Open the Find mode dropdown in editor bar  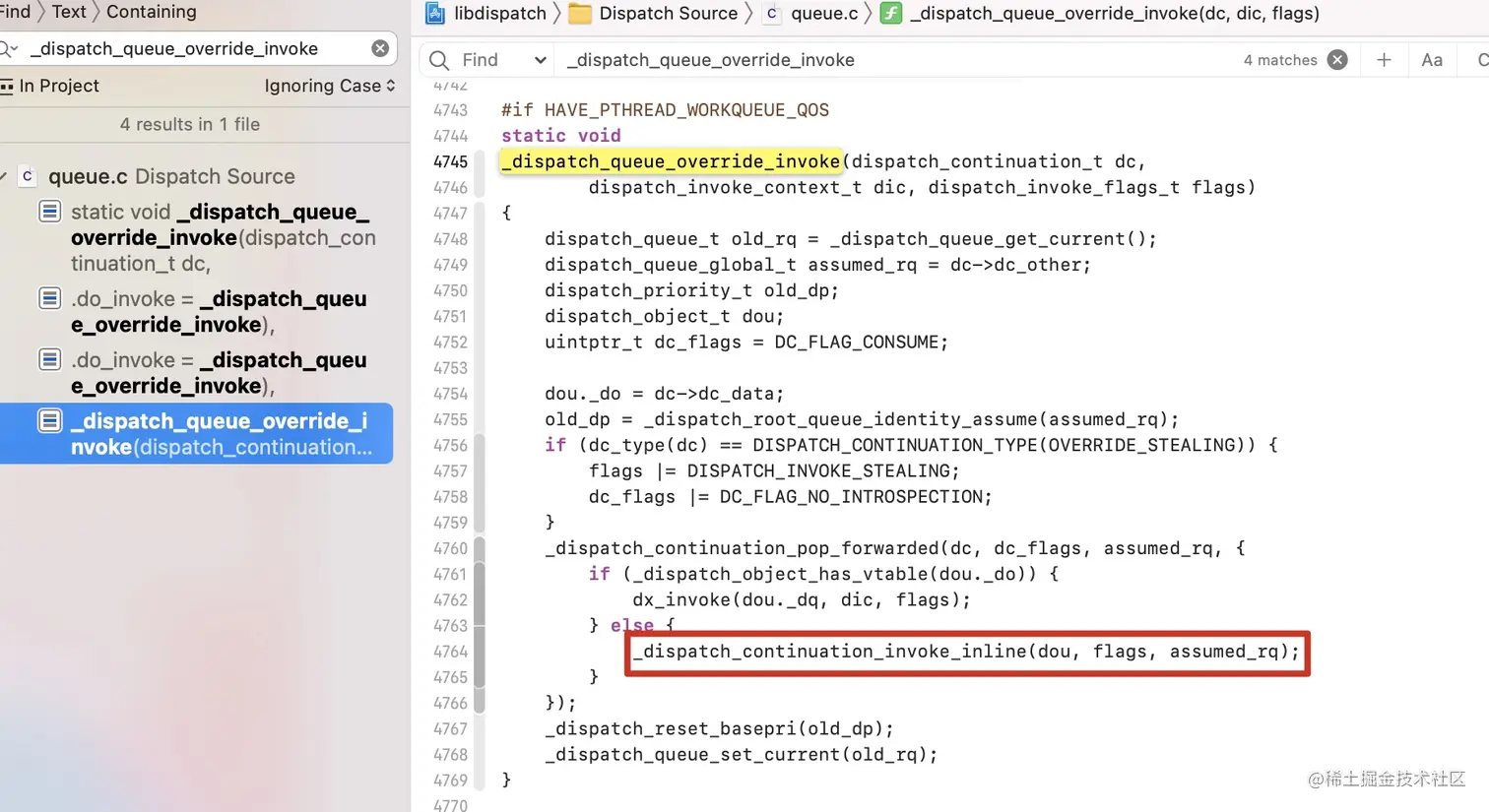(x=539, y=60)
